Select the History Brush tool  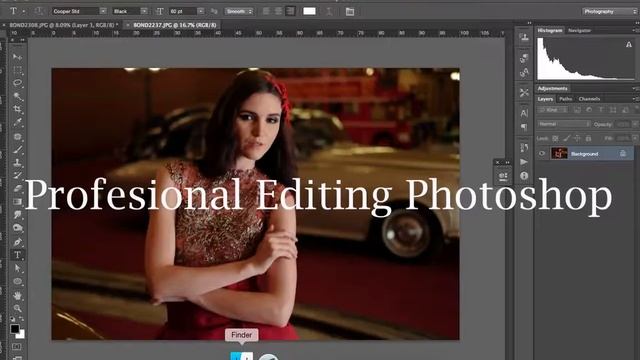[17, 176]
